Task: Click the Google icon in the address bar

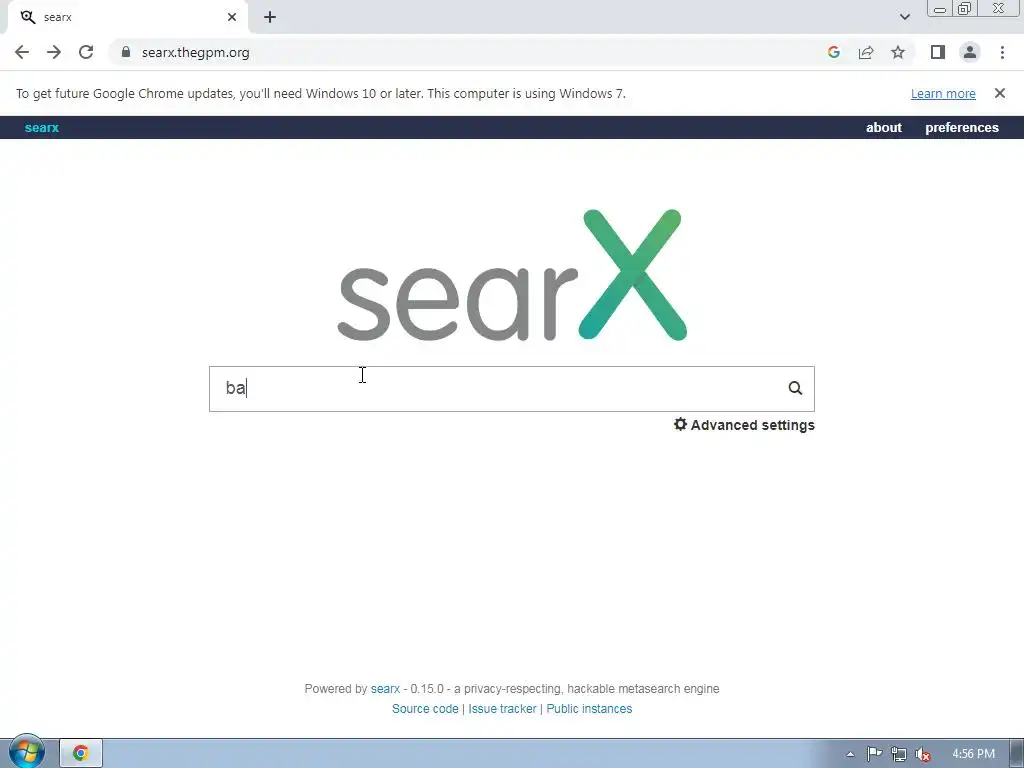Action: (833, 52)
